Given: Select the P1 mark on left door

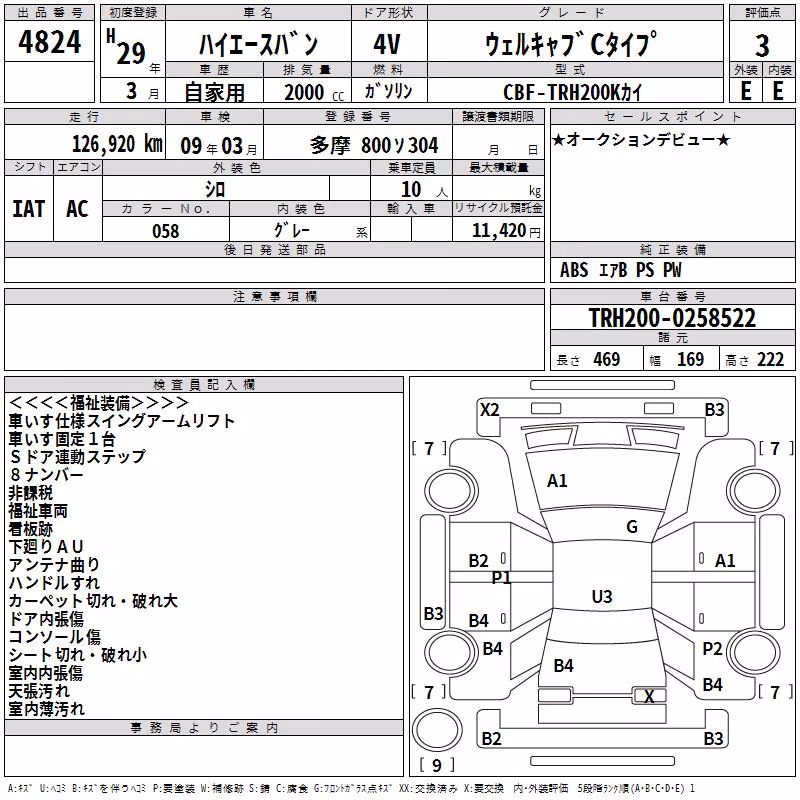Looking at the screenshot, I should 501,578.
